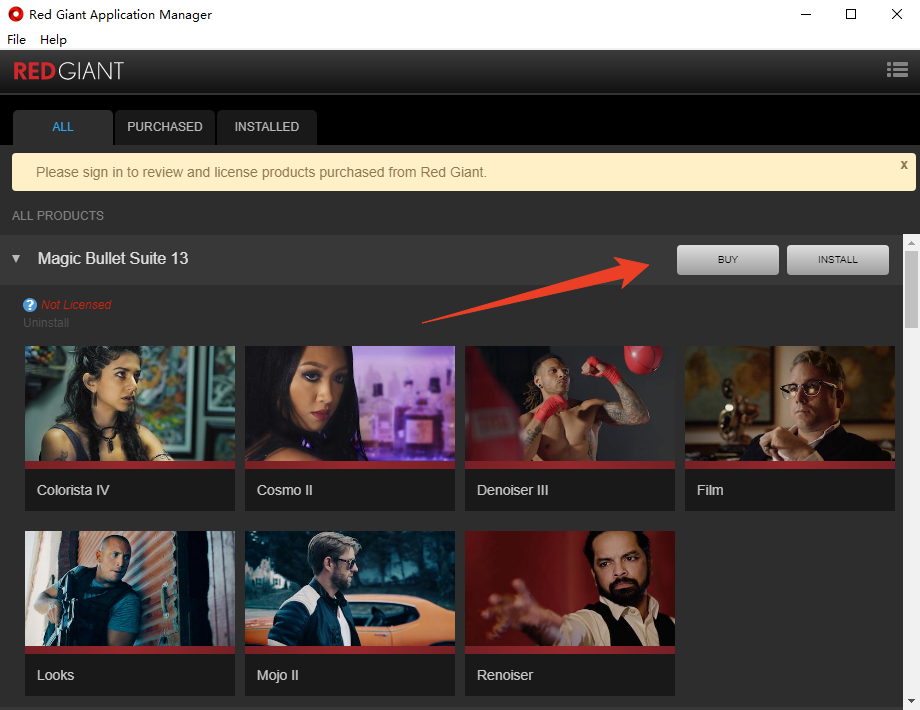
Task: Click the blue help question mark icon
Action: coord(30,305)
